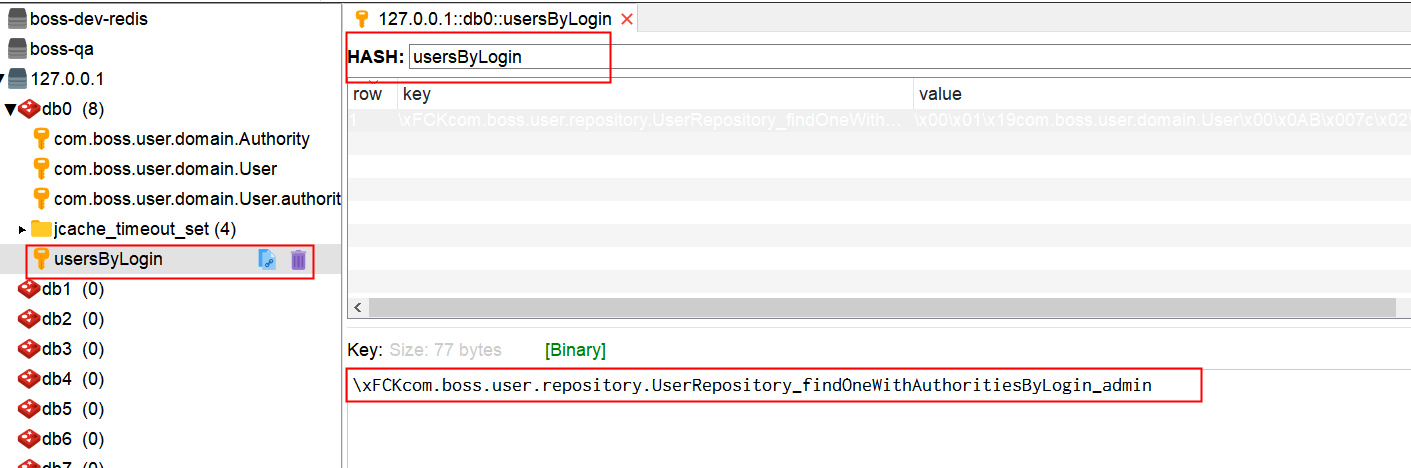Screen dimensions: 1411x468
Task: Copy the usersByLogin key name icon
Action: [267, 259]
